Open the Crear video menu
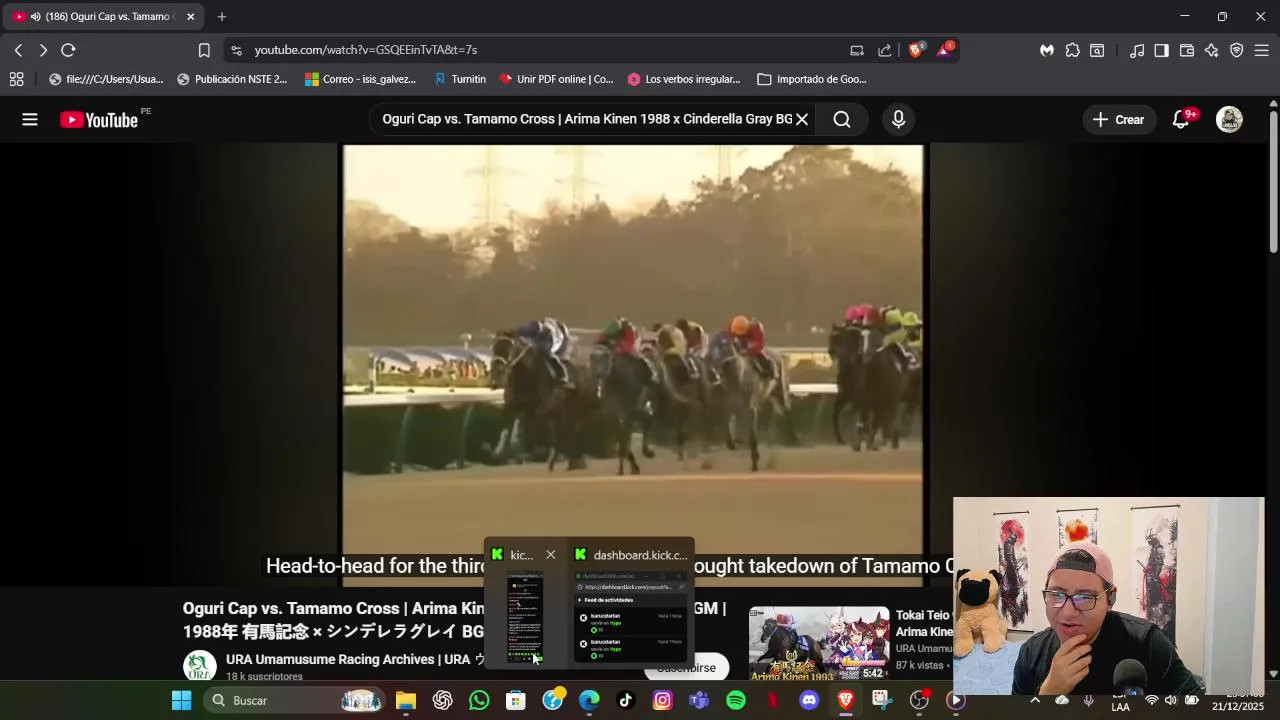Image resolution: width=1280 pixels, height=720 pixels. point(1119,119)
